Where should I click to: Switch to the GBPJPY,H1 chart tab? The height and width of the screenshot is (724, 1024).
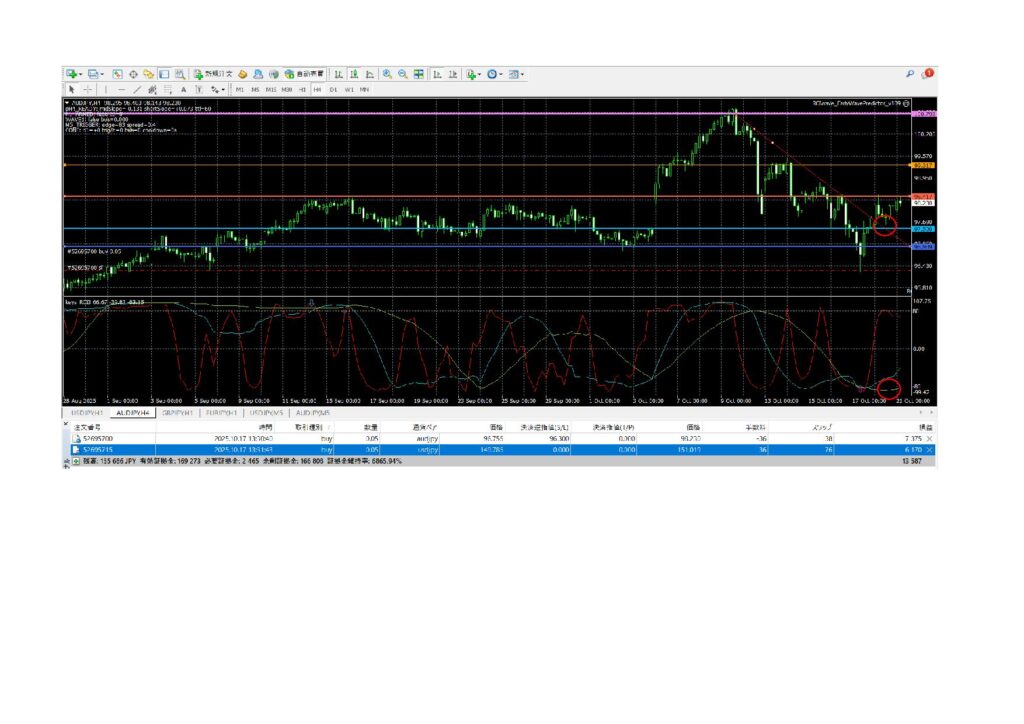pos(177,412)
